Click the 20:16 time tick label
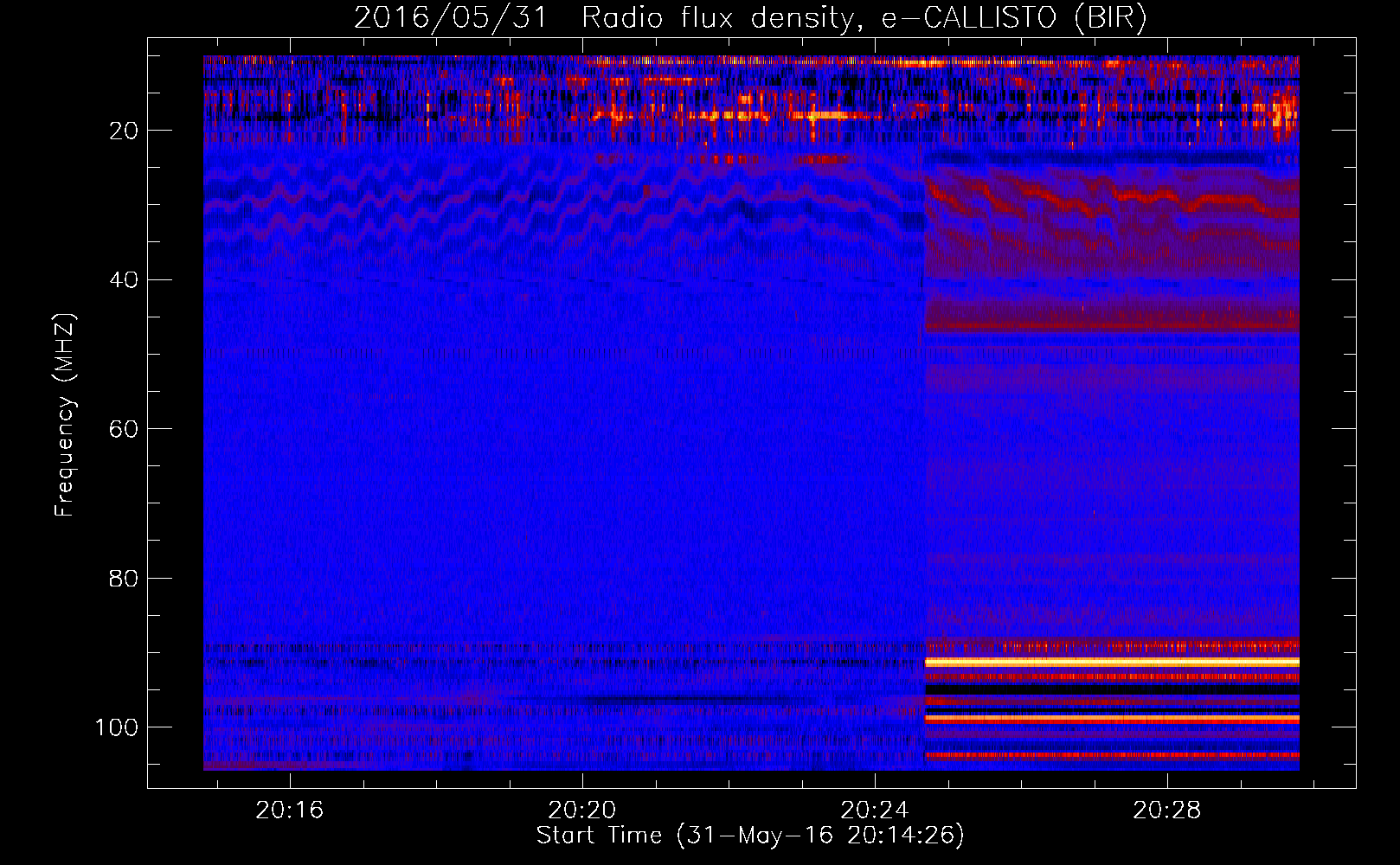Screen dimensions: 1400x865 coord(289,811)
